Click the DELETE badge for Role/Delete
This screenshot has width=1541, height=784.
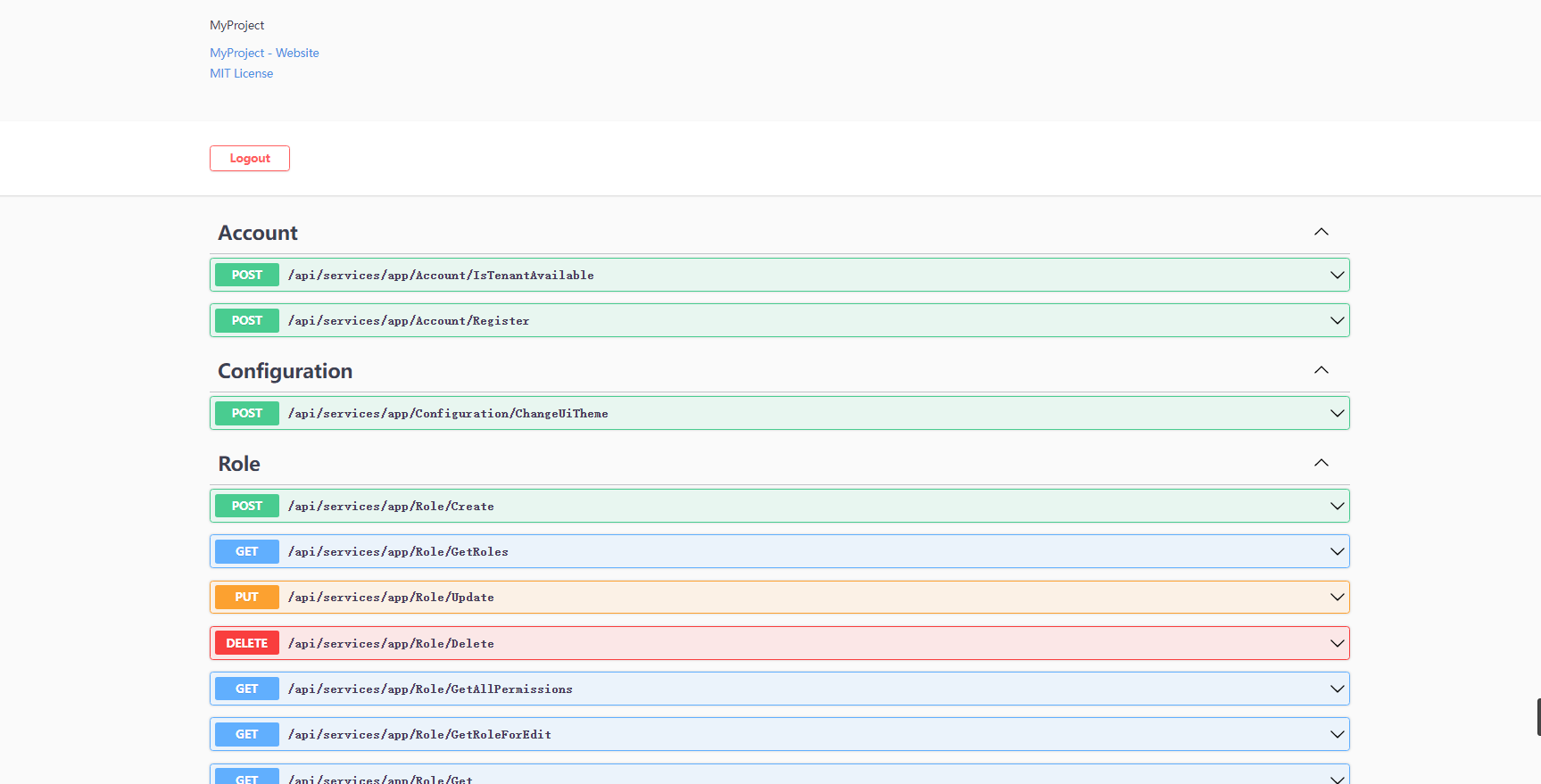coord(247,643)
